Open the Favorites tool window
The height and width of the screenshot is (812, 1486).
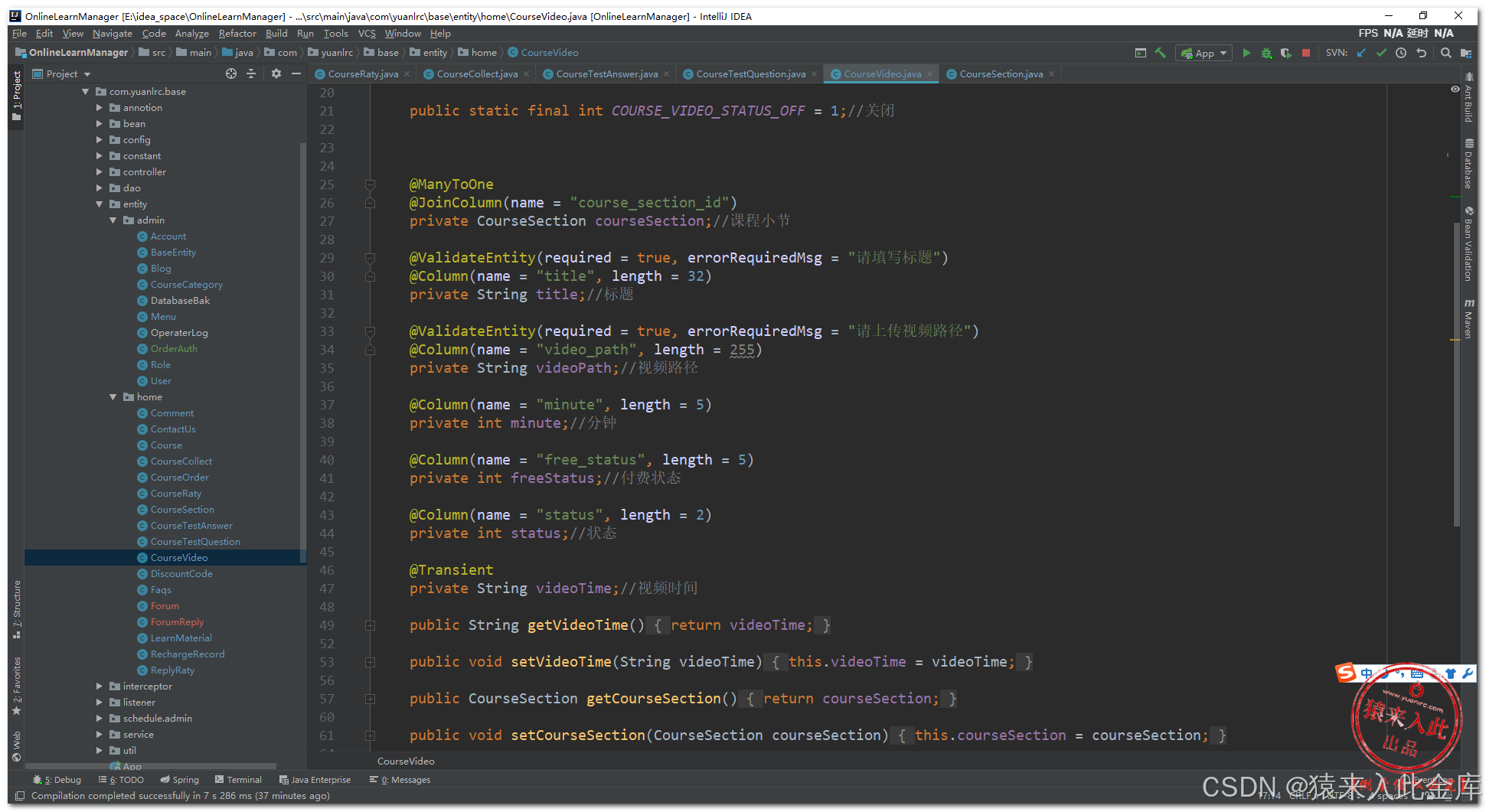pos(17,686)
